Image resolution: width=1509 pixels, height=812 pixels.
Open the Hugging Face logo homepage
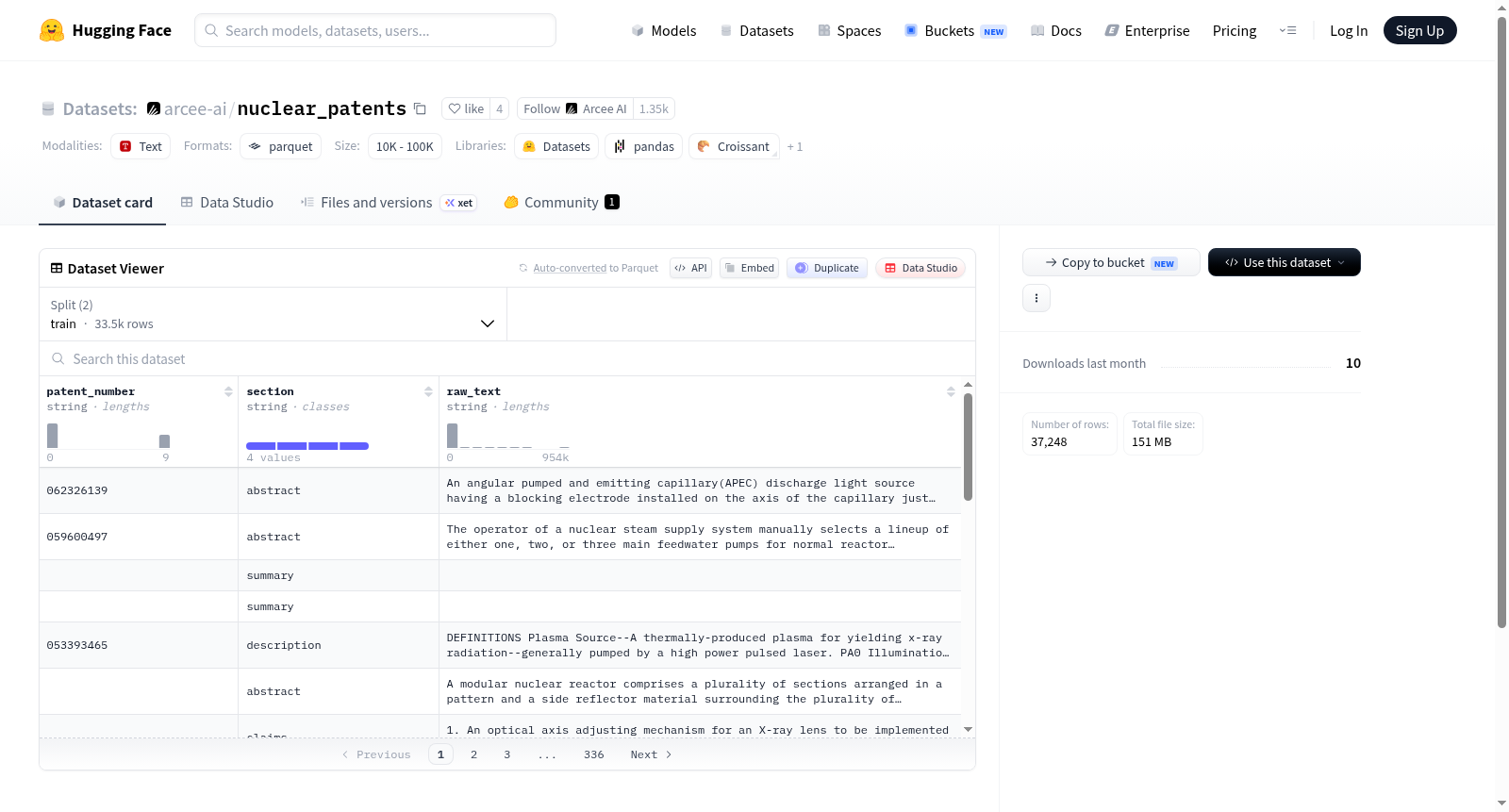pos(106,30)
